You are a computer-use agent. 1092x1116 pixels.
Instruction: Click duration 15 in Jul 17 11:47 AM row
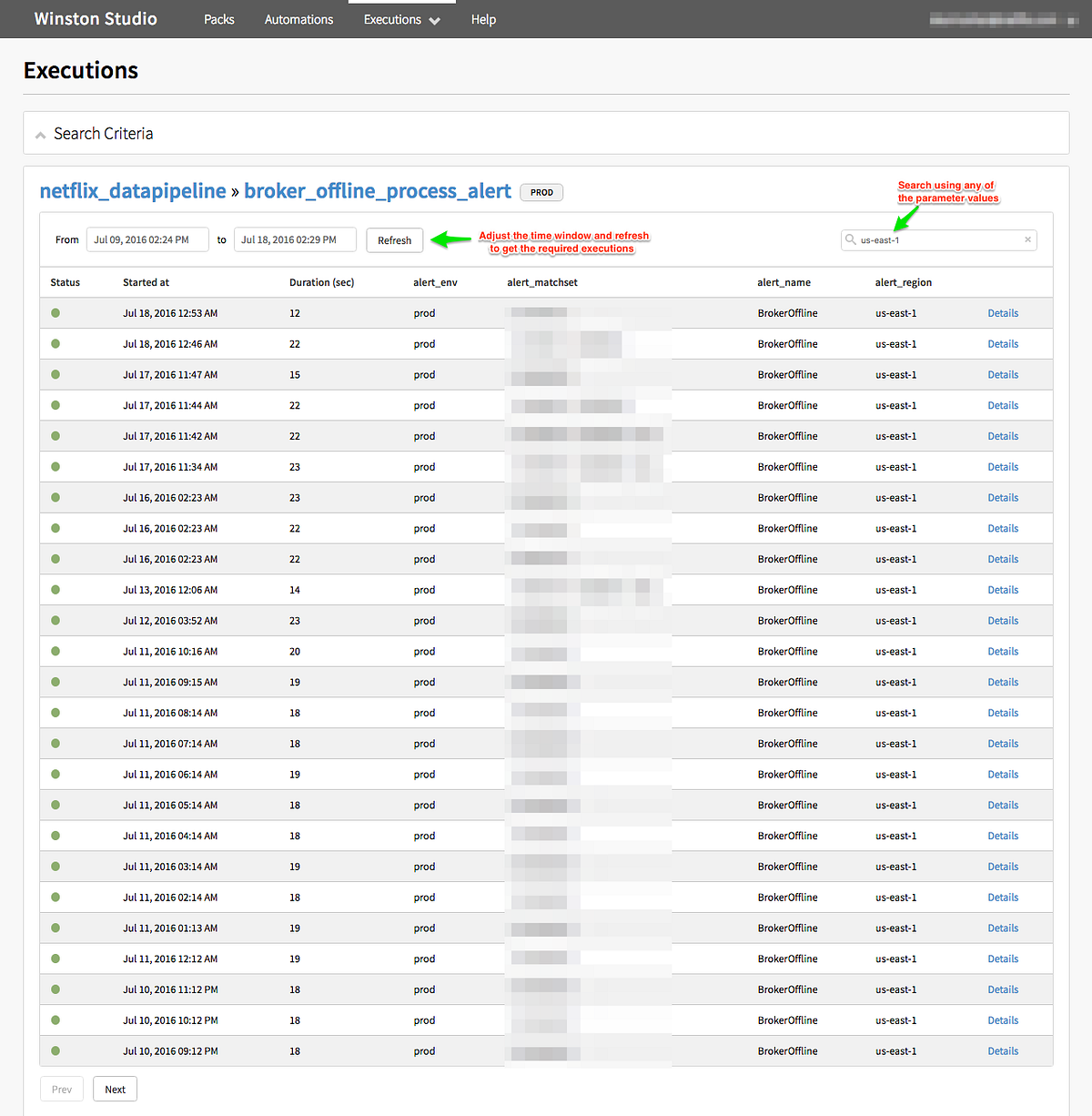[295, 375]
